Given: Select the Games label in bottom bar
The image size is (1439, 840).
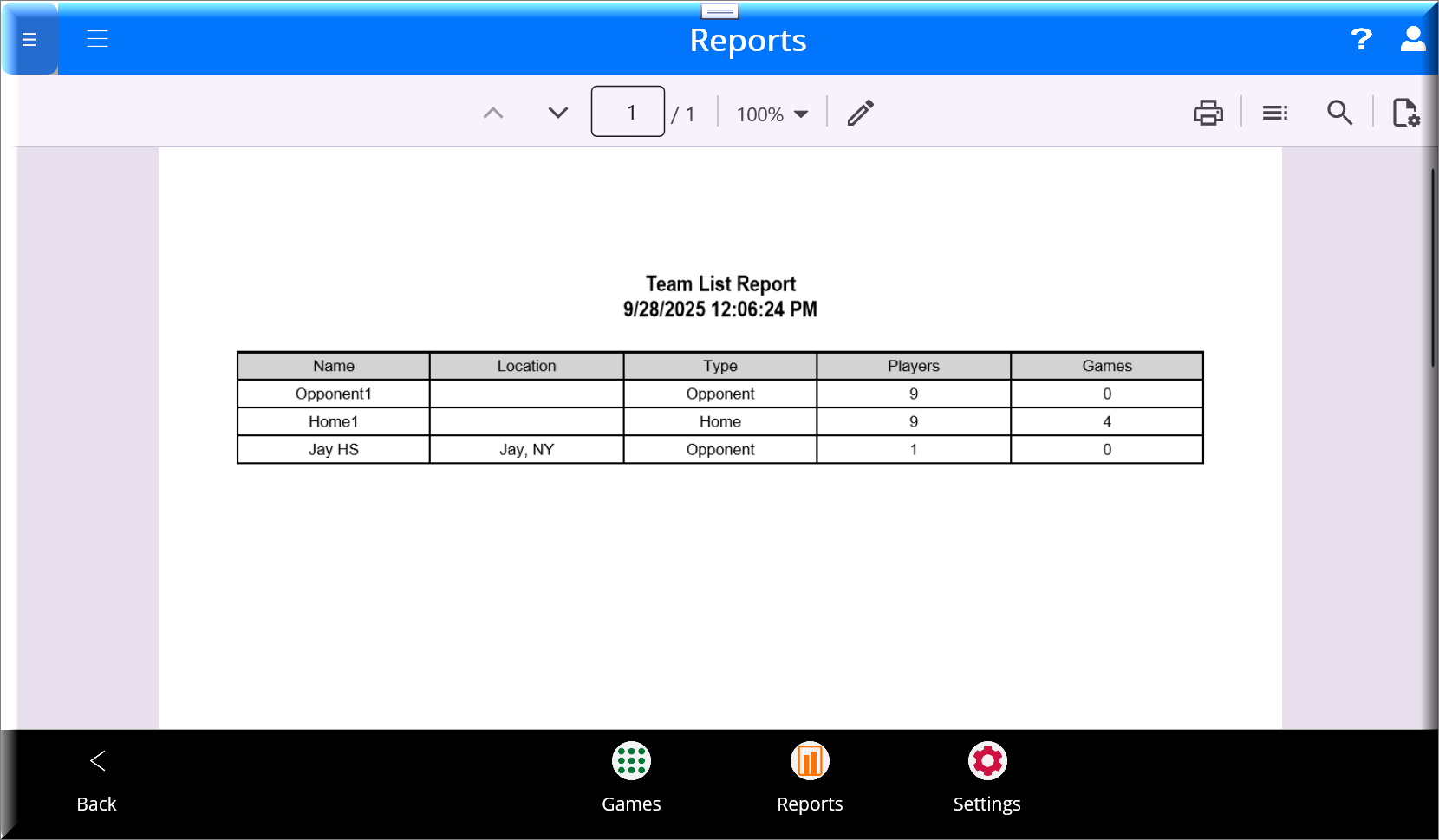Looking at the screenshot, I should pos(631,804).
